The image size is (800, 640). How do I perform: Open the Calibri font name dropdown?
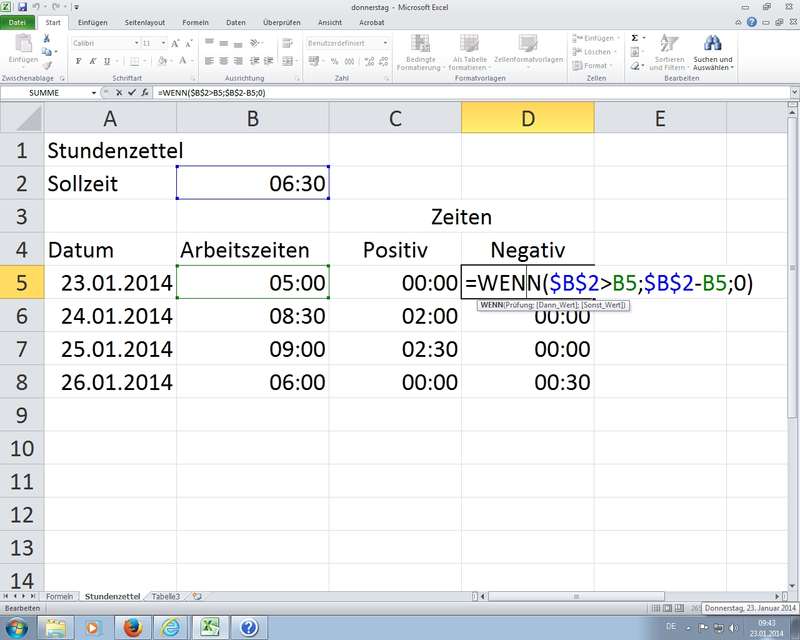coord(137,43)
